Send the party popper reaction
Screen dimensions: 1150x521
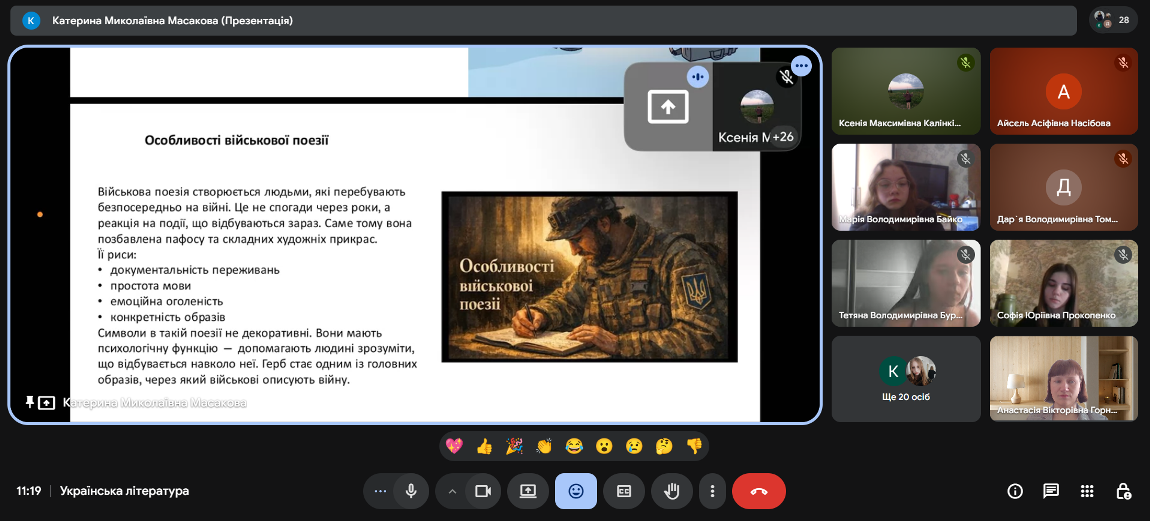click(x=514, y=445)
